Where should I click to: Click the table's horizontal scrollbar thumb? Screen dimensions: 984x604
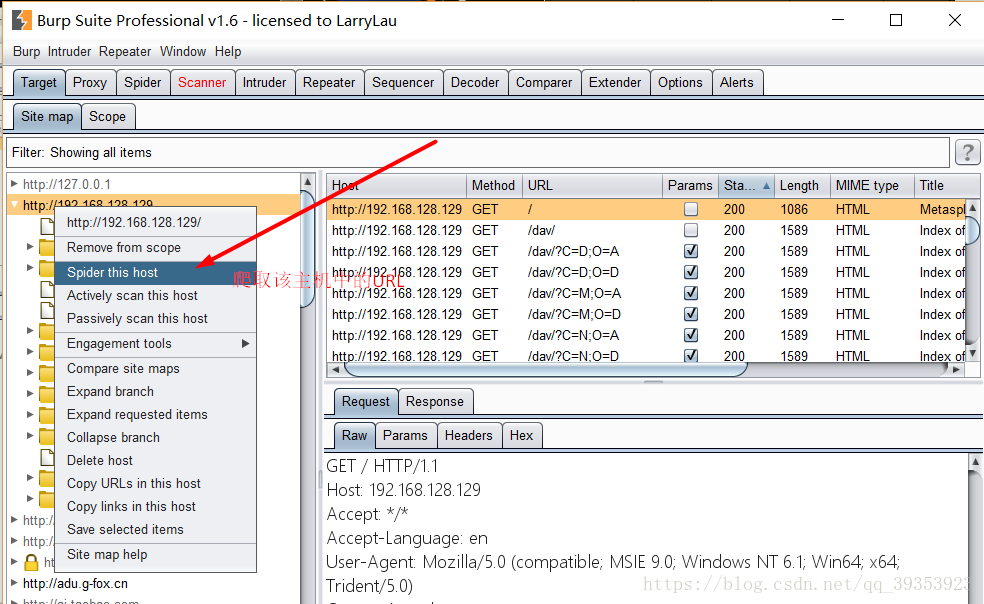pyautogui.click(x=545, y=369)
